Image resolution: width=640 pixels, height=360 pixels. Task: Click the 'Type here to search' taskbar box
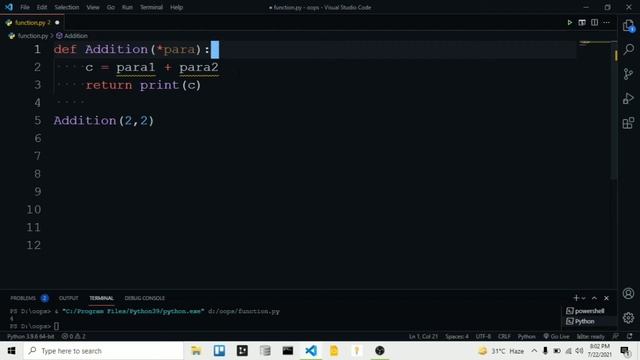pyautogui.click(x=103, y=351)
